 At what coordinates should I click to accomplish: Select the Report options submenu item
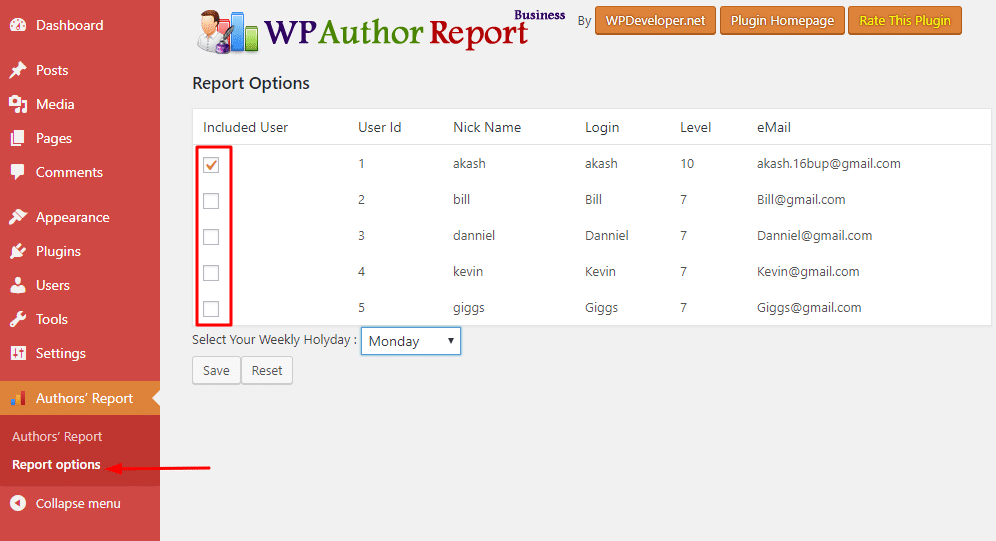(x=57, y=464)
